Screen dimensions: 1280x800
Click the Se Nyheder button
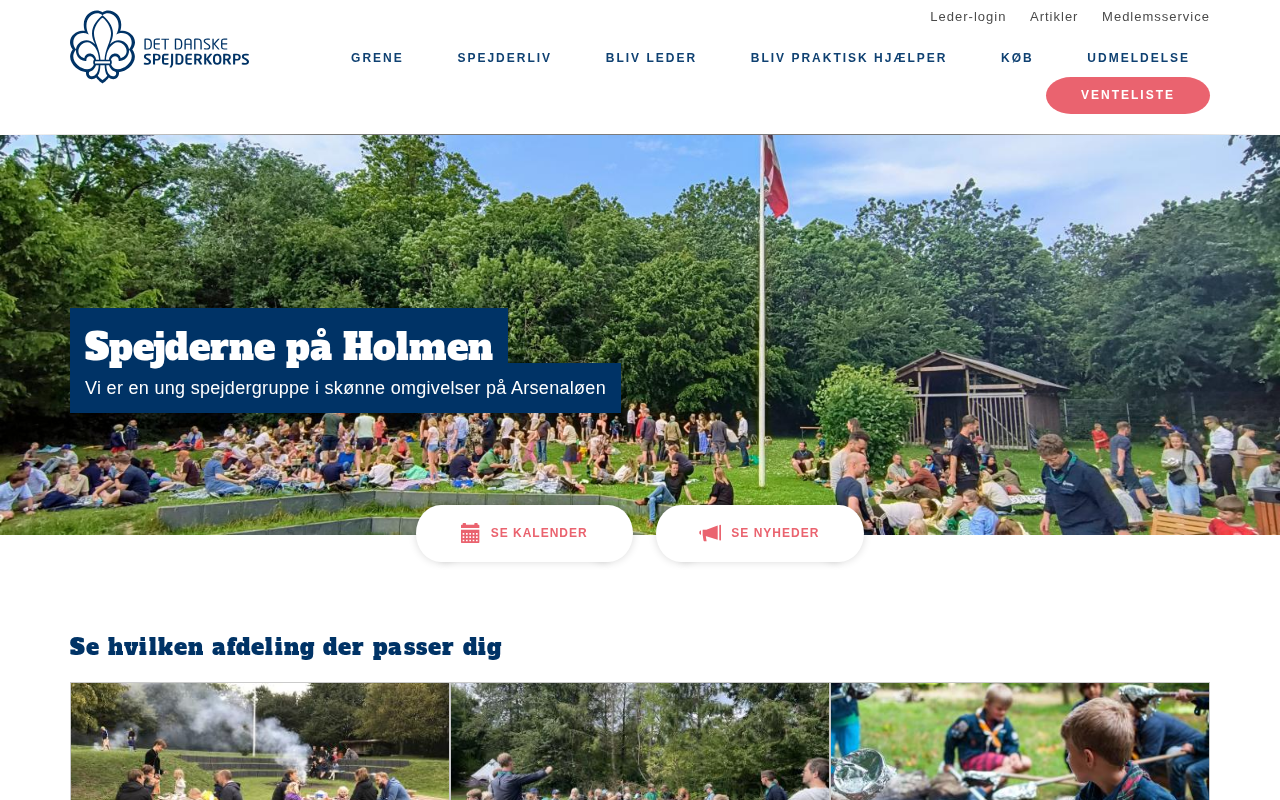coord(760,533)
